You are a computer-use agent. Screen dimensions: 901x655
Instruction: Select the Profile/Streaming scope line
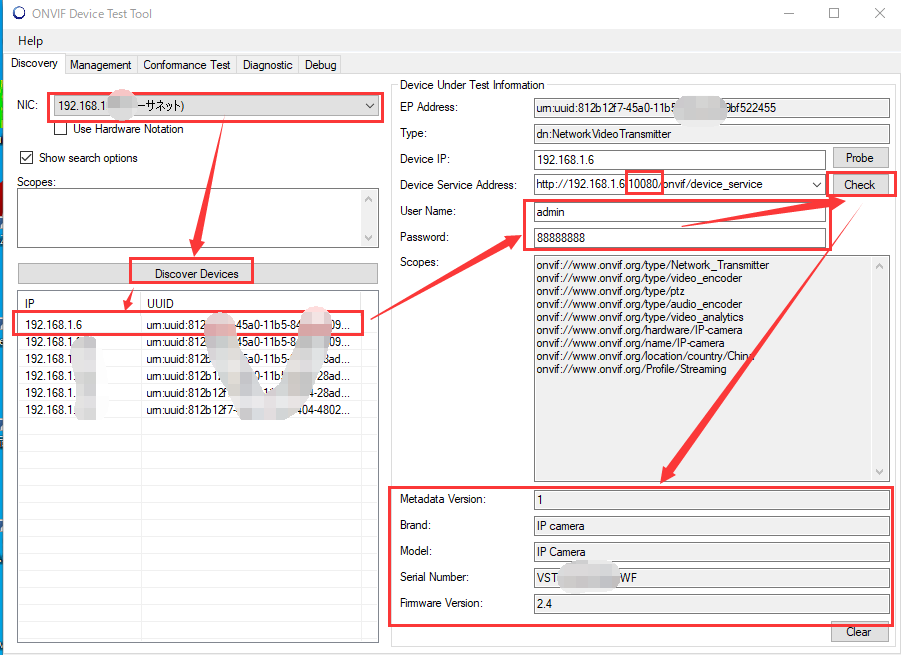[x=631, y=369]
